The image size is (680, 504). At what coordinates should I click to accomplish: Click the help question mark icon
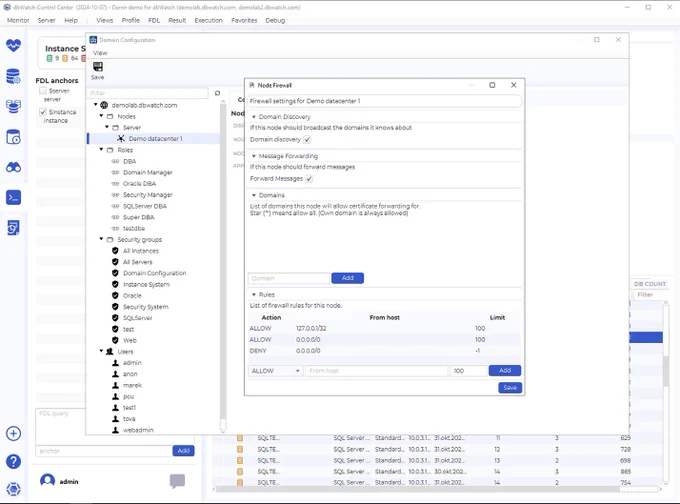pyautogui.click(x=13, y=461)
